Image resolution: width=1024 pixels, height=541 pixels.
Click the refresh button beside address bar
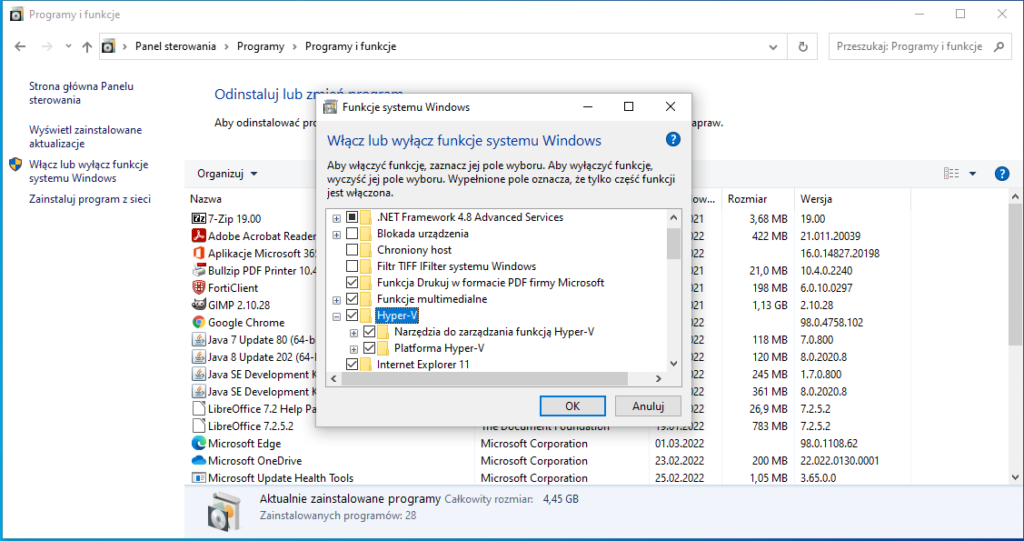(x=802, y=47)
